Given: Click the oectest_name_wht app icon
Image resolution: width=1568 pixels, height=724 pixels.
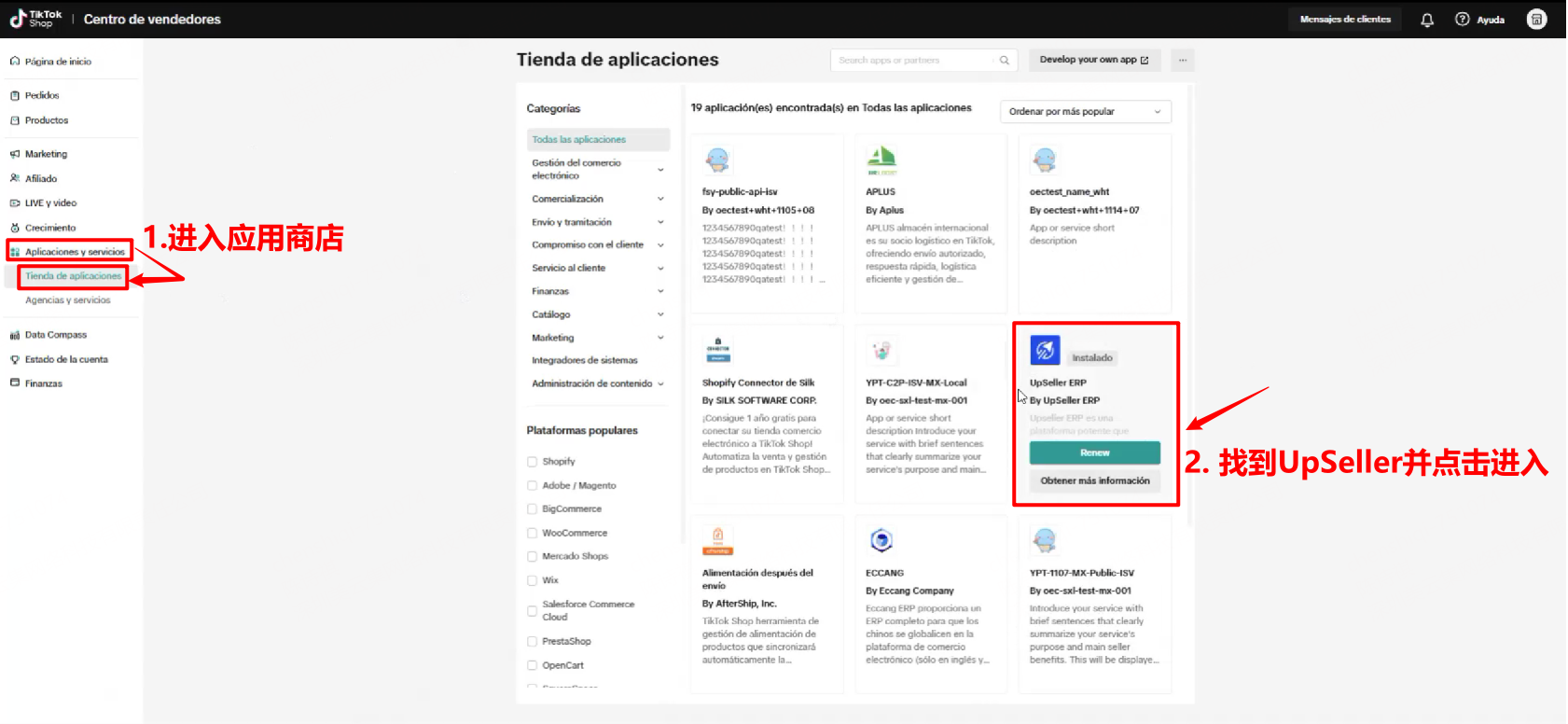Looking at the screenshot, I should [1045, 160].
